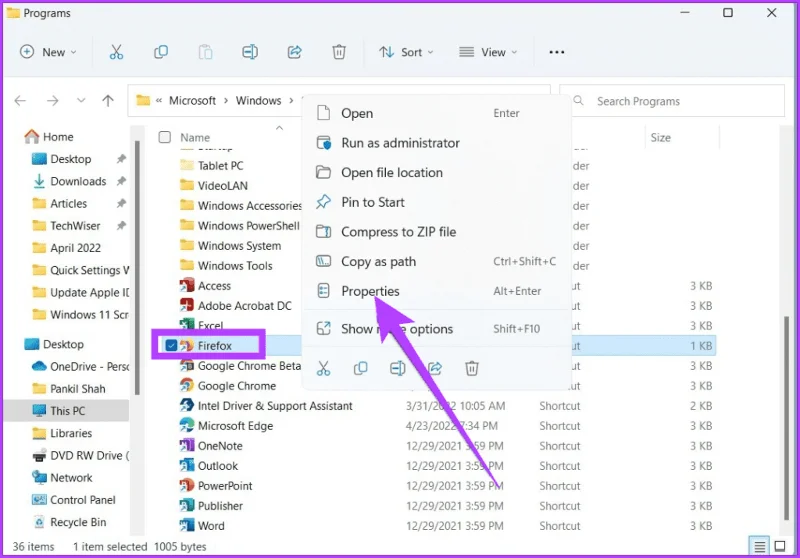
Task: Select Copy as path
Action: [436, 261]
